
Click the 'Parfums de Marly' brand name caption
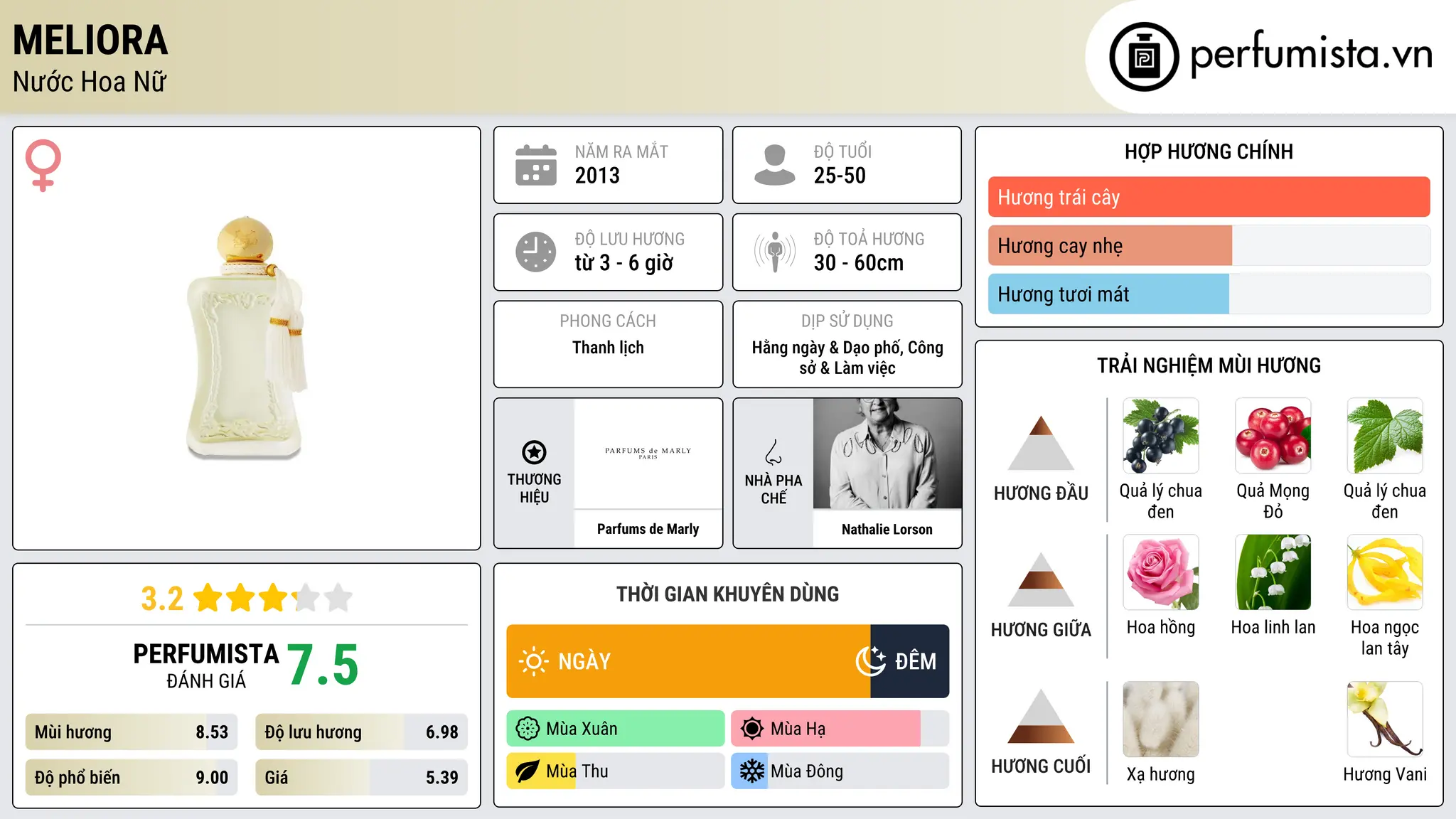click(x=648, y=529)
